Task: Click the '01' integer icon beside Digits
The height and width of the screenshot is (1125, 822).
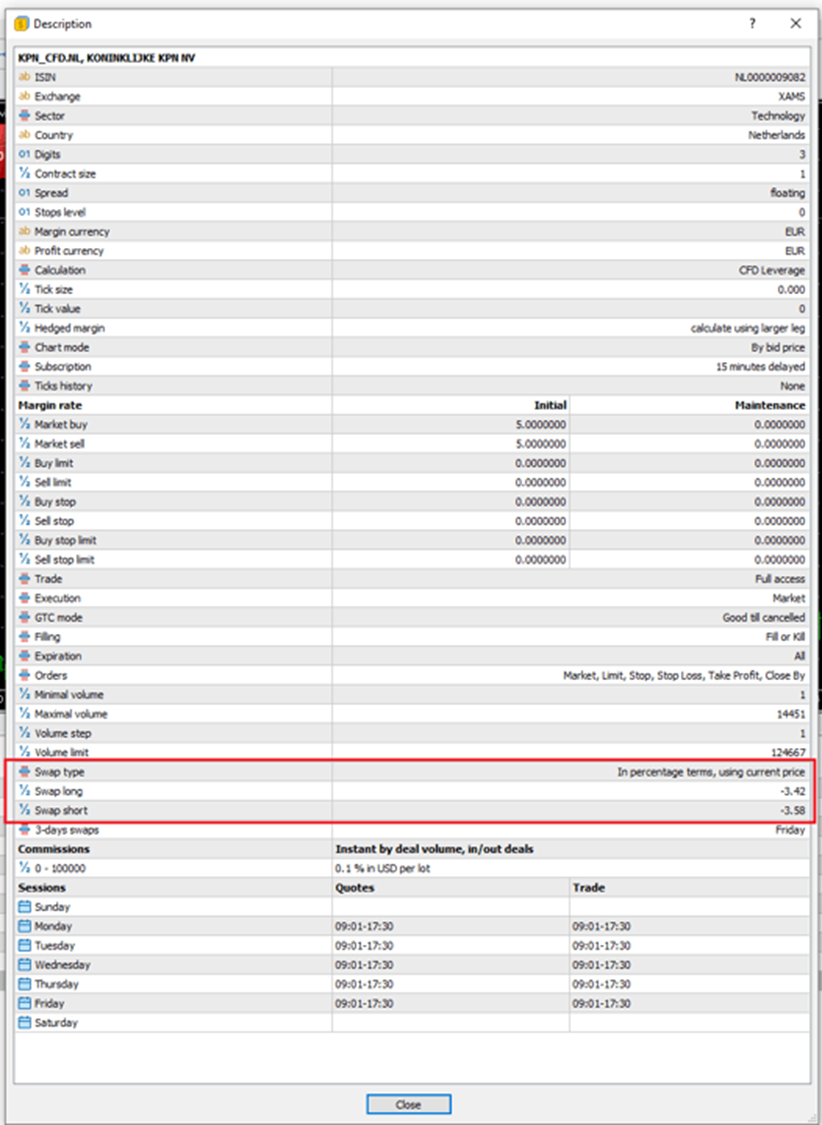Action: pos(22,154)
